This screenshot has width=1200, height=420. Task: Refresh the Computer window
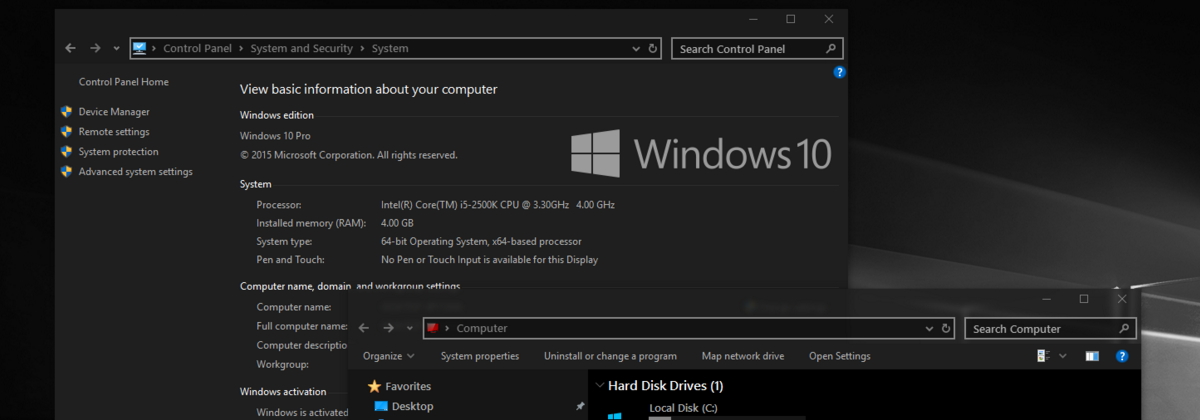point(946,328)
